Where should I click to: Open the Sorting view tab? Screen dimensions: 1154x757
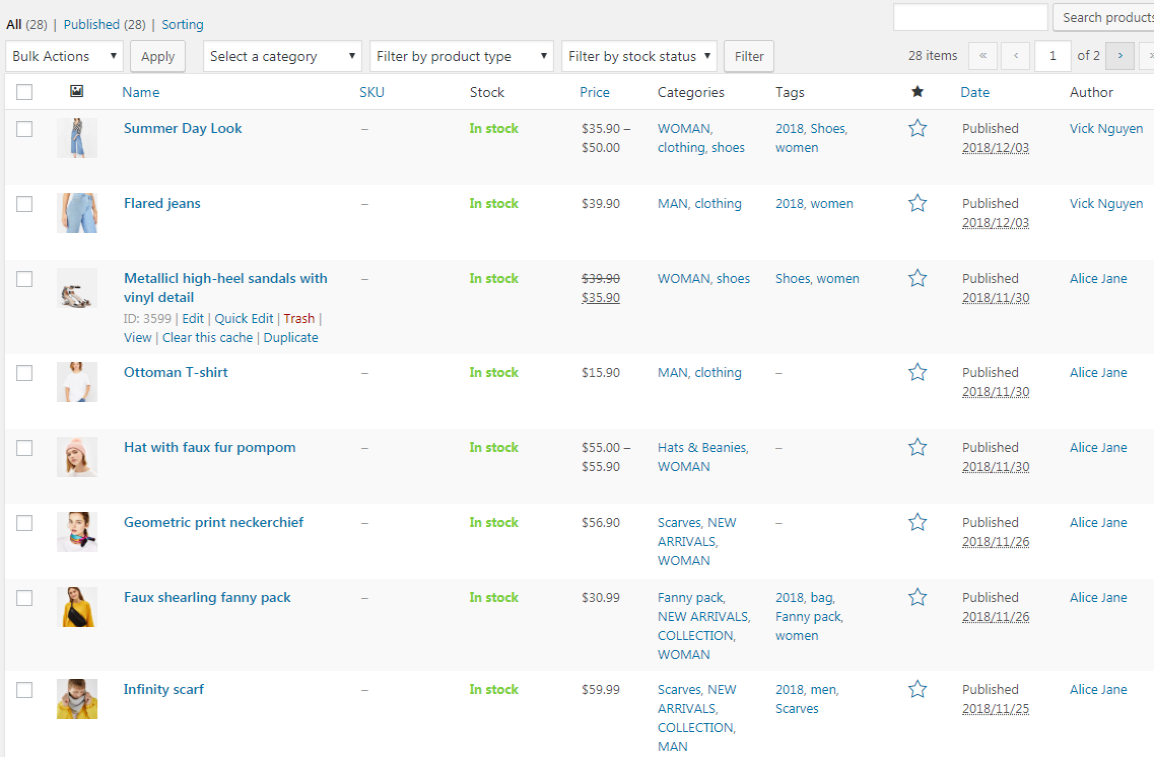[182, 24]
